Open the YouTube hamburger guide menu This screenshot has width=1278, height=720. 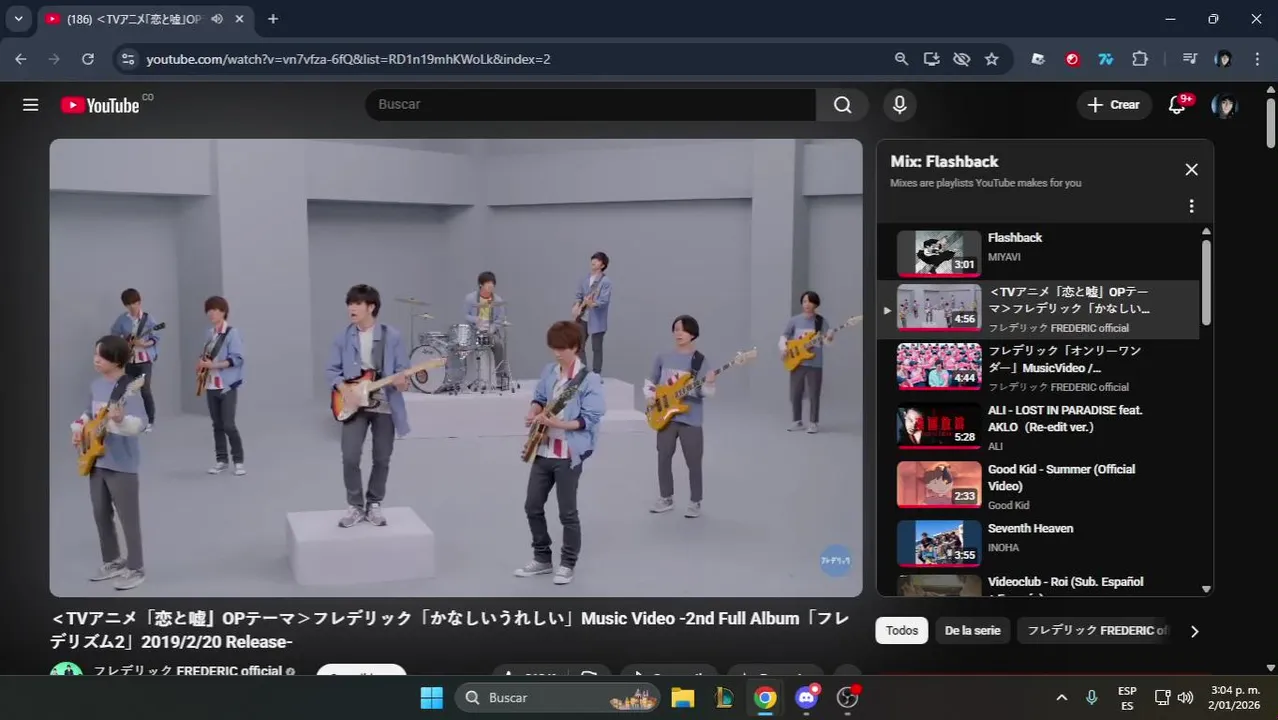click(31, 105)
